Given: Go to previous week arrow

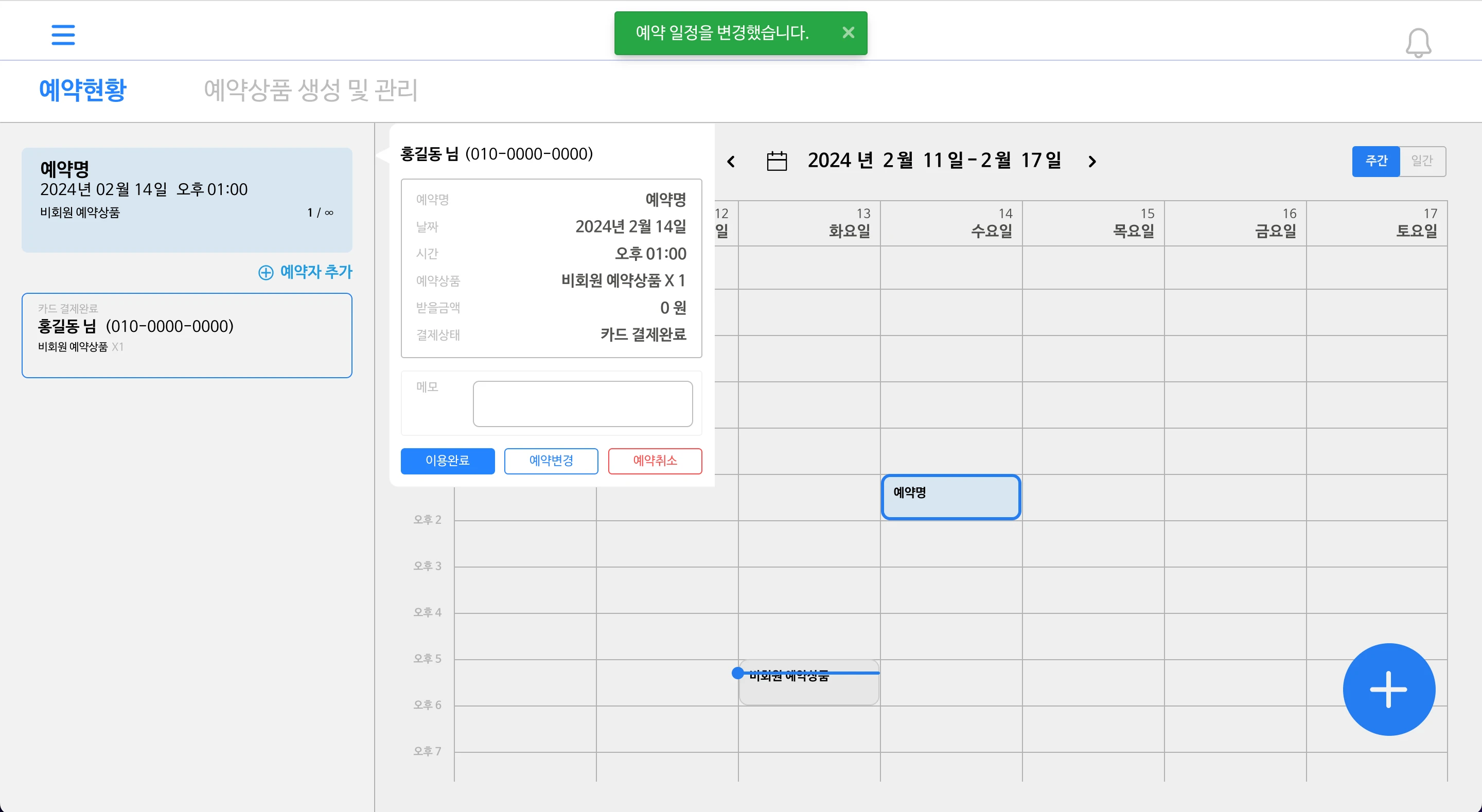Looking at the screenshot, I should (731, 162).
